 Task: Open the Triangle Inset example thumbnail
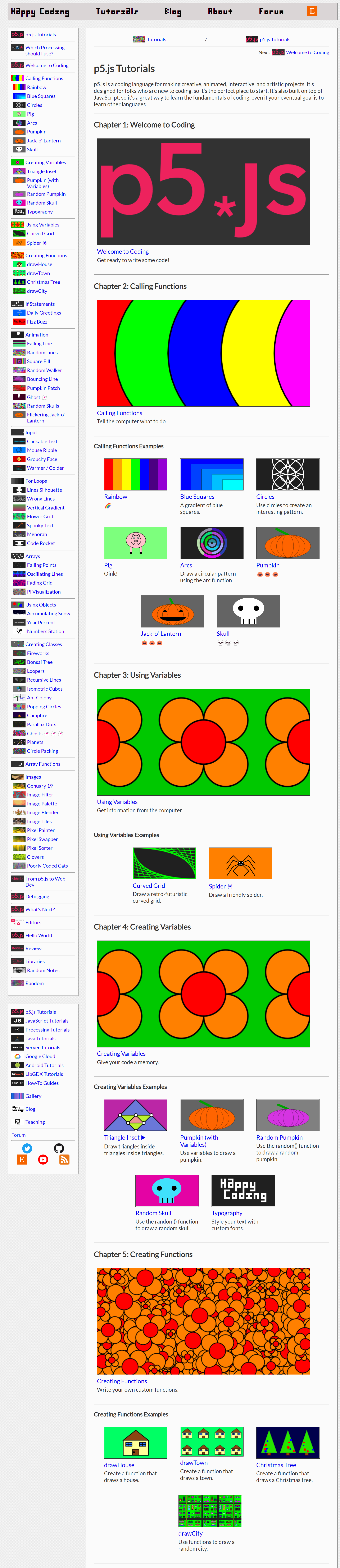(136, 1115)
